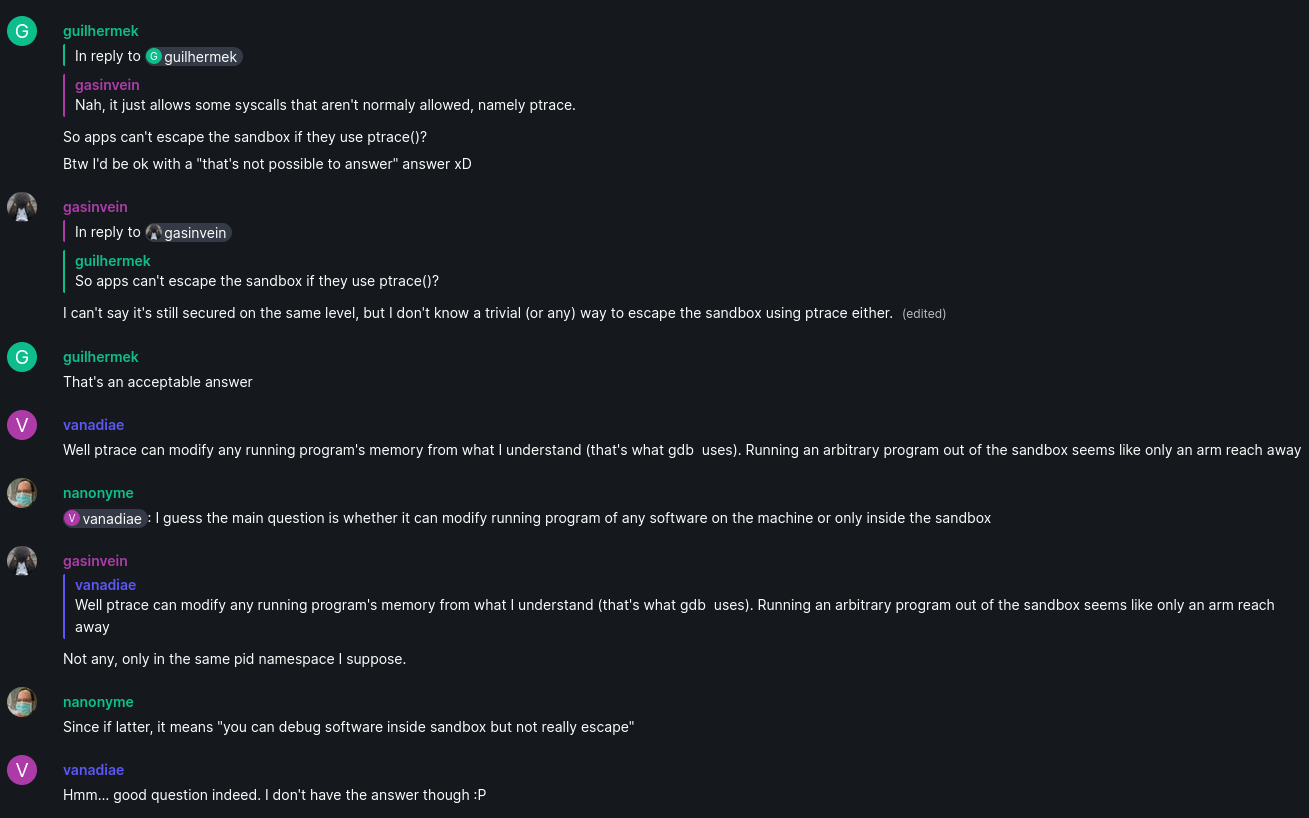Click the gasinvein username above their reply
1309x818 pixels.
point(95,207)
